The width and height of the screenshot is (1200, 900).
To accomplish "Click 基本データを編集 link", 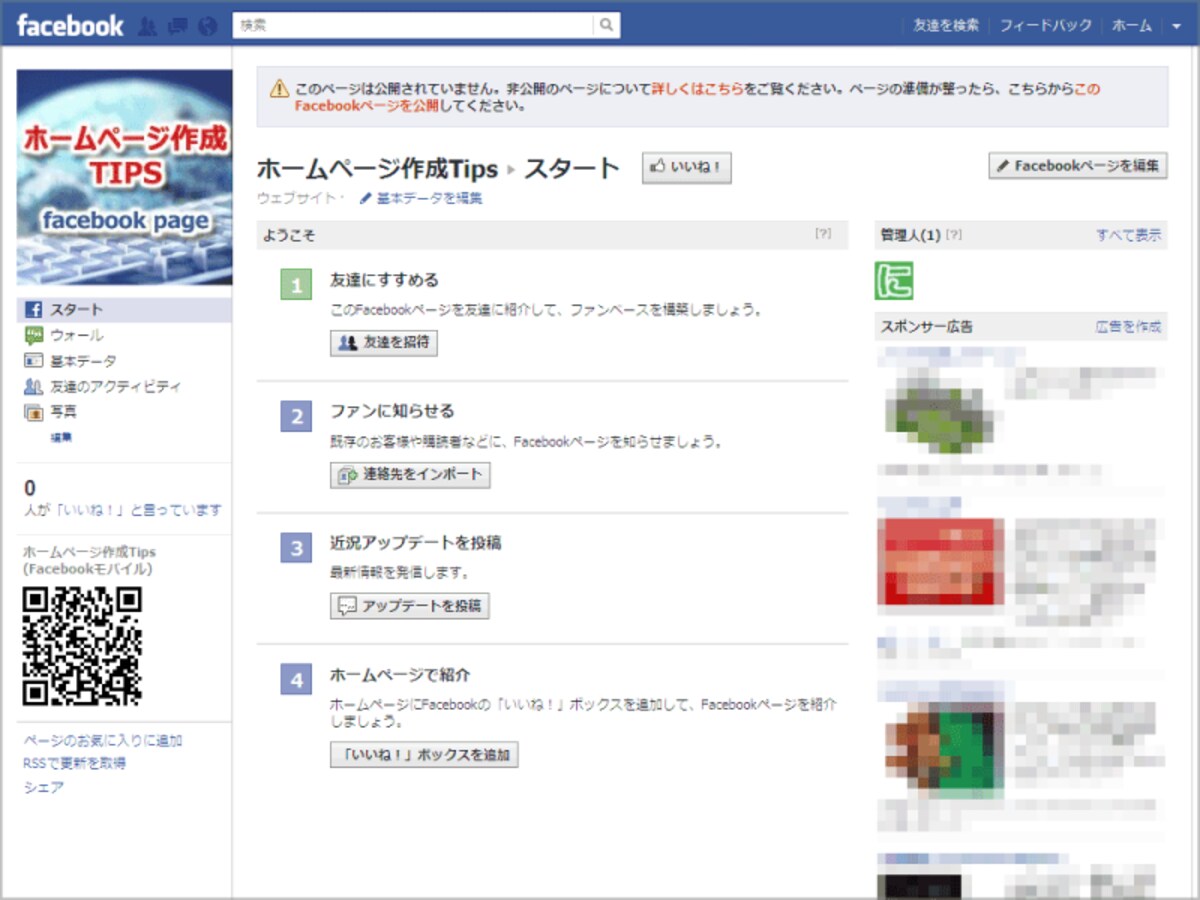I will (x=421, y=198).
